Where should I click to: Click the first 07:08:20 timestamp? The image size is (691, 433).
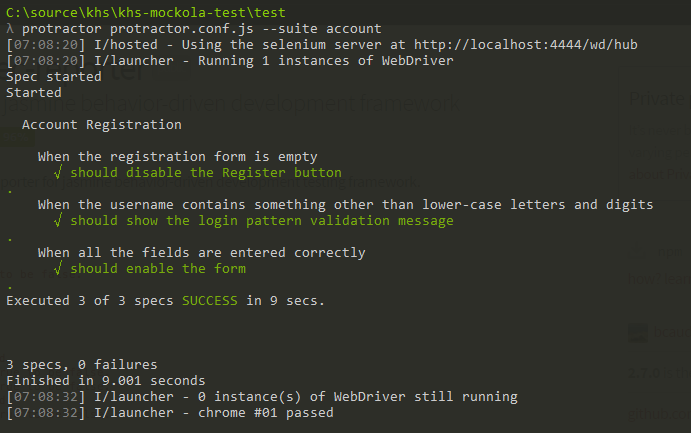point(46,45)
